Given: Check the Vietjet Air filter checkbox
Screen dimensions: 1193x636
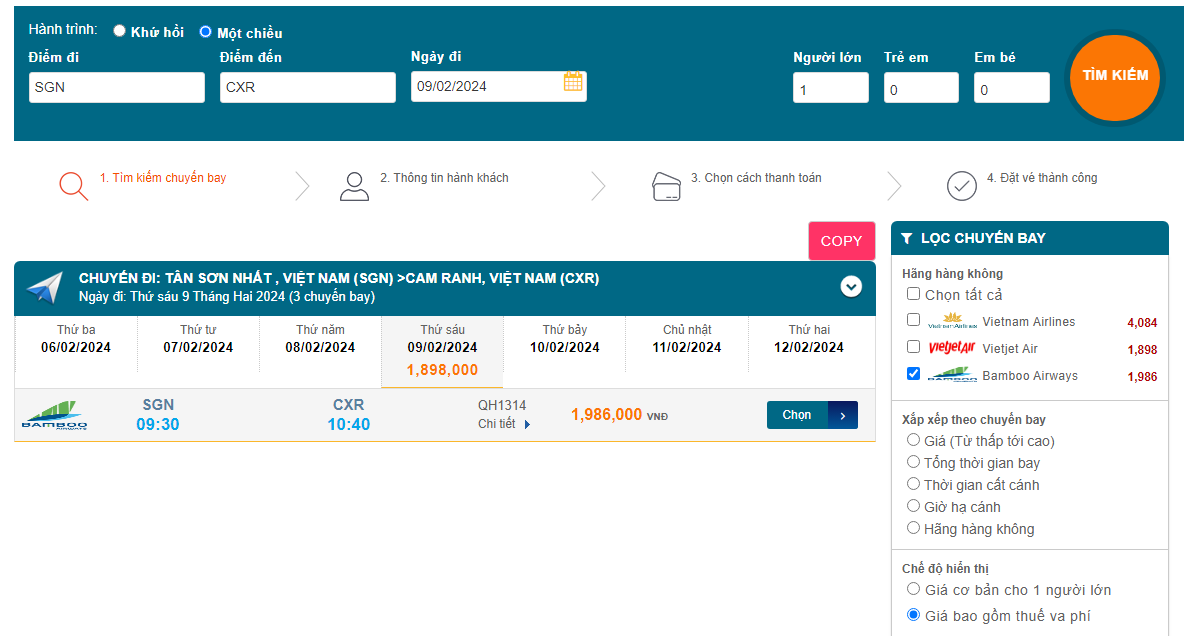Looking at the screenshot, I should [x=913, y=347].
